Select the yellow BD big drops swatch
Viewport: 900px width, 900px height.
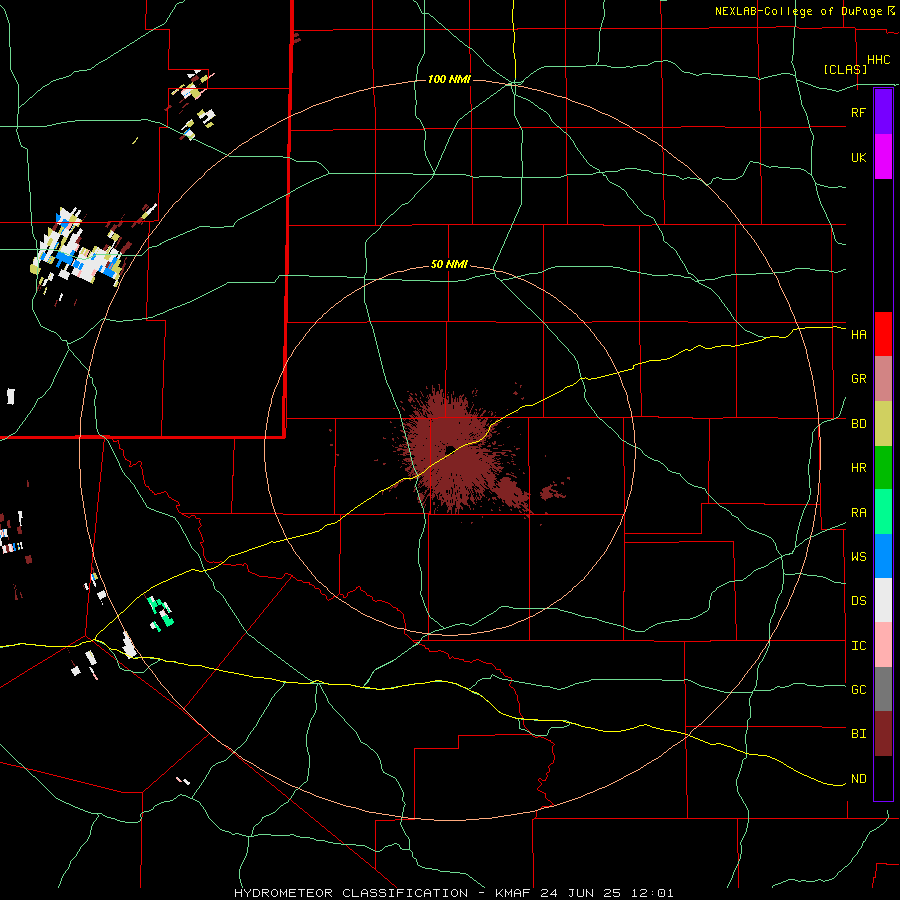[x=883, y=424]
